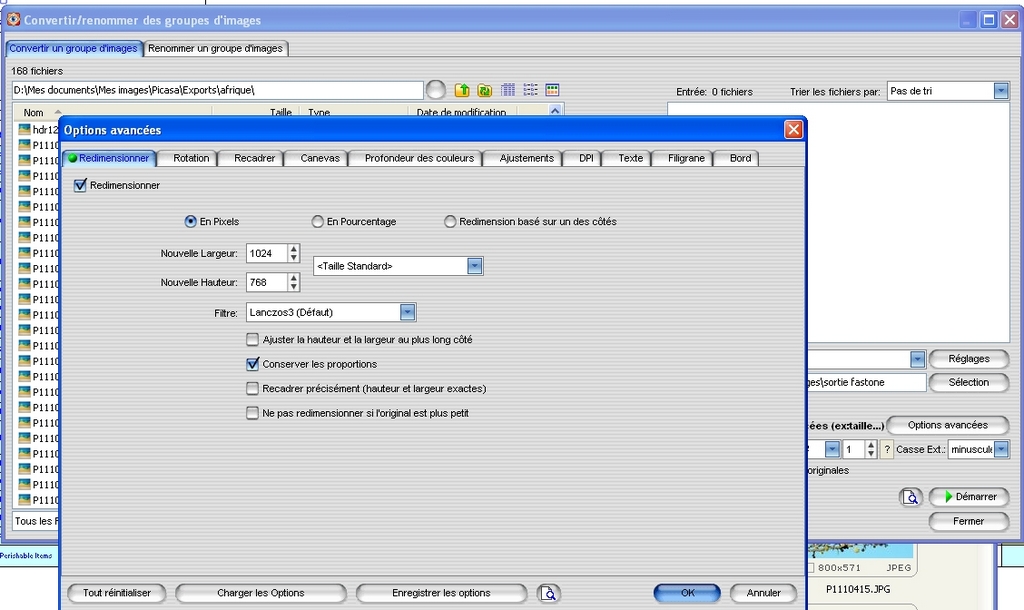Expand the Filtre Lanczos3 dropdown
Image resolution: width=1024 pixels, height=610 pixels.
click(407, 313)
